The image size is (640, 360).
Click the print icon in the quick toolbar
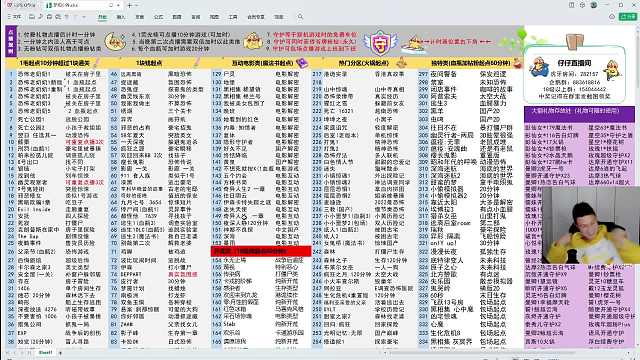49,17
